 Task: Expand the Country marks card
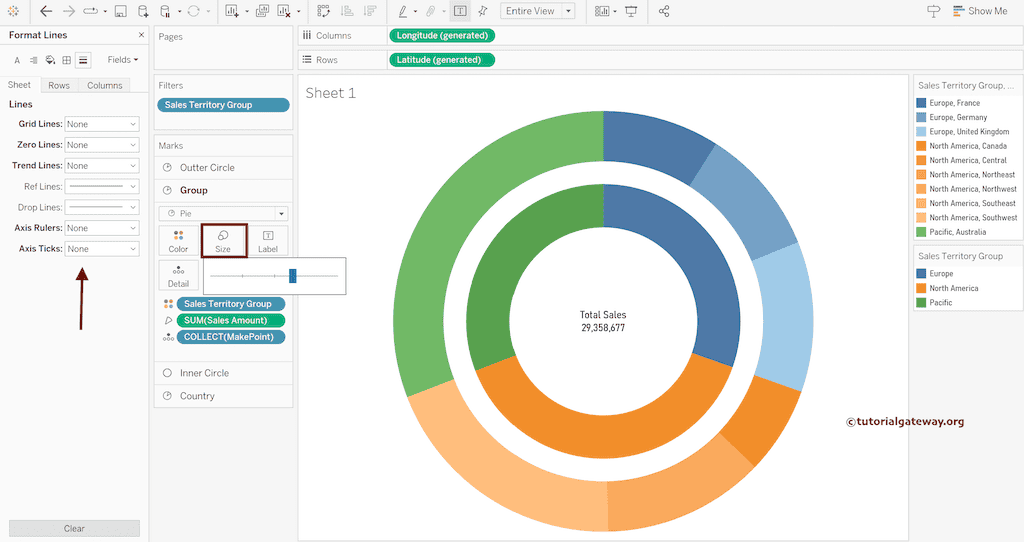pos(223,396)
